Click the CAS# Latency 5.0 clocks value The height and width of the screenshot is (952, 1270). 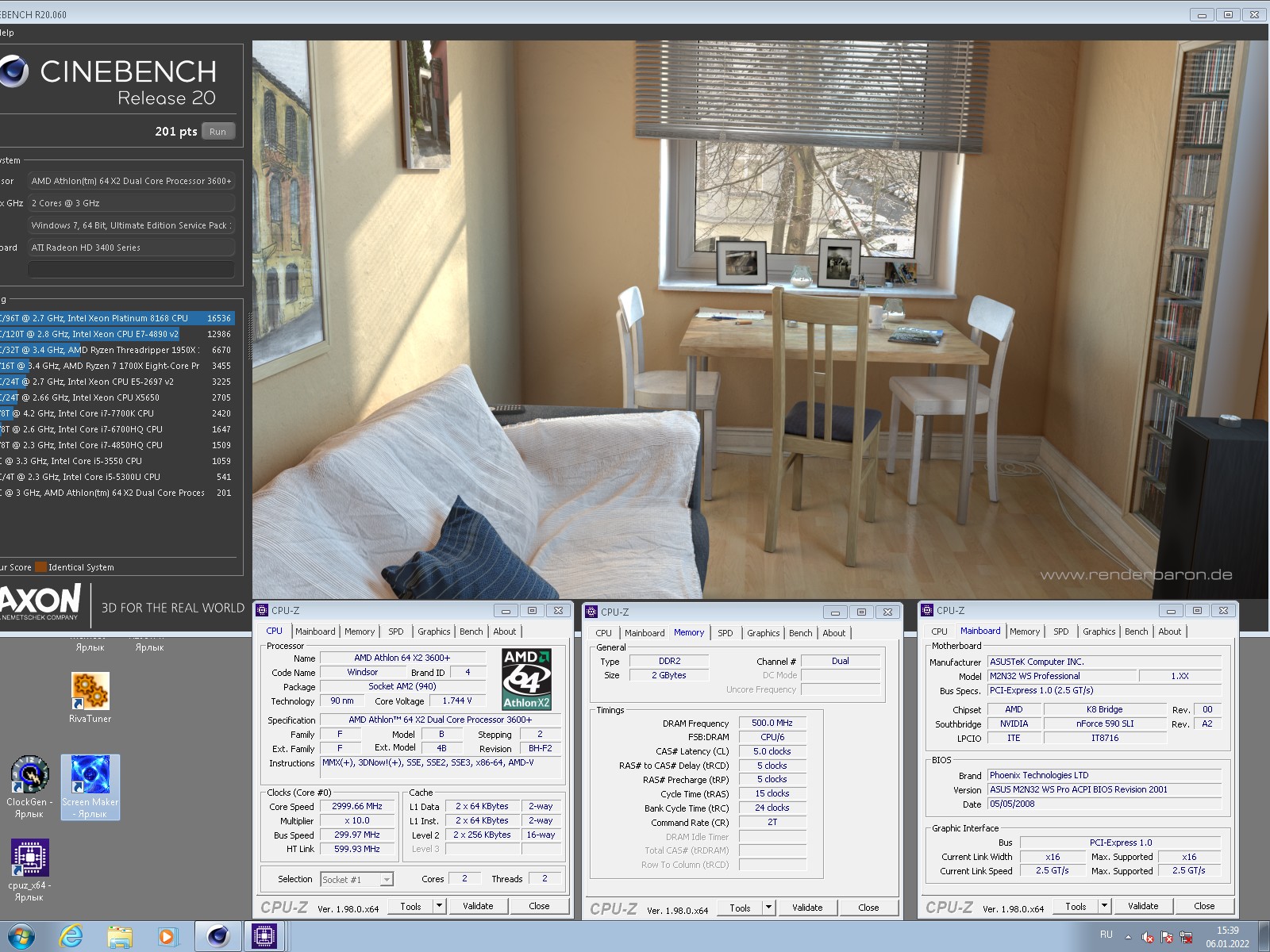772,751
